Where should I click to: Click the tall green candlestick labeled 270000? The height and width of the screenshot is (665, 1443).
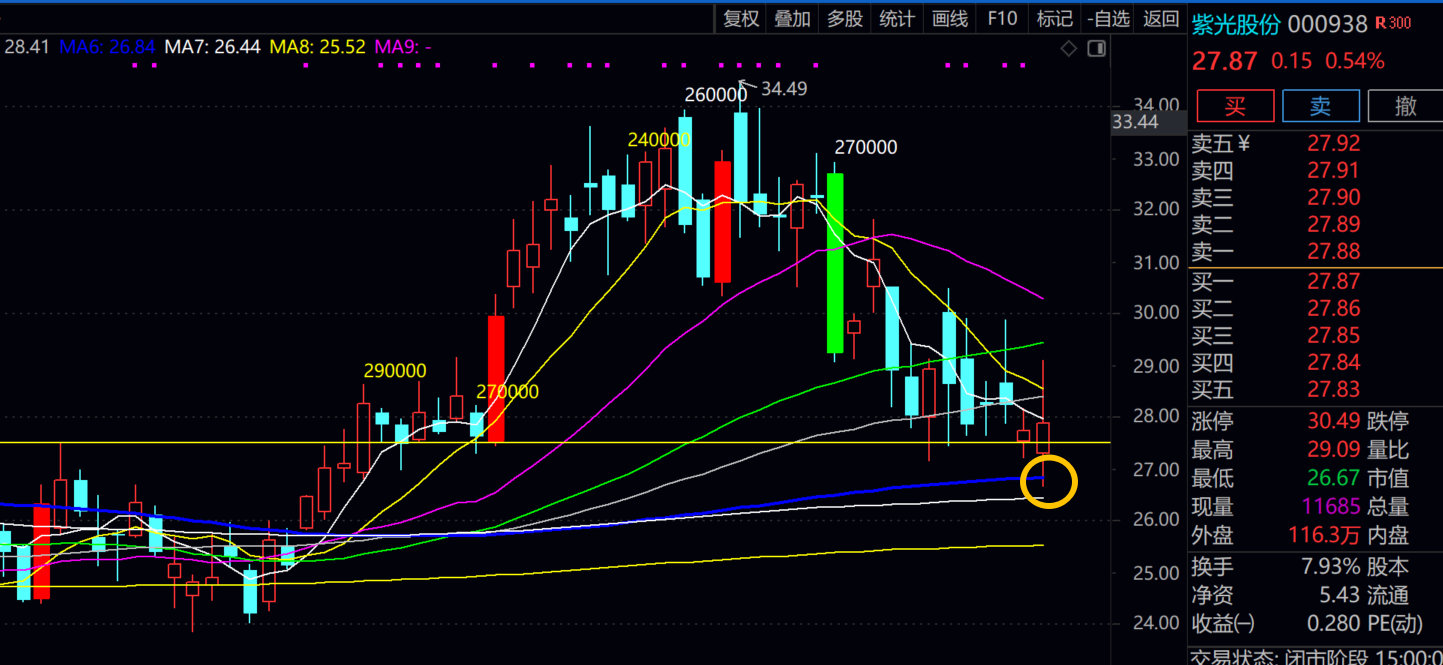click(x=835, y=263)
